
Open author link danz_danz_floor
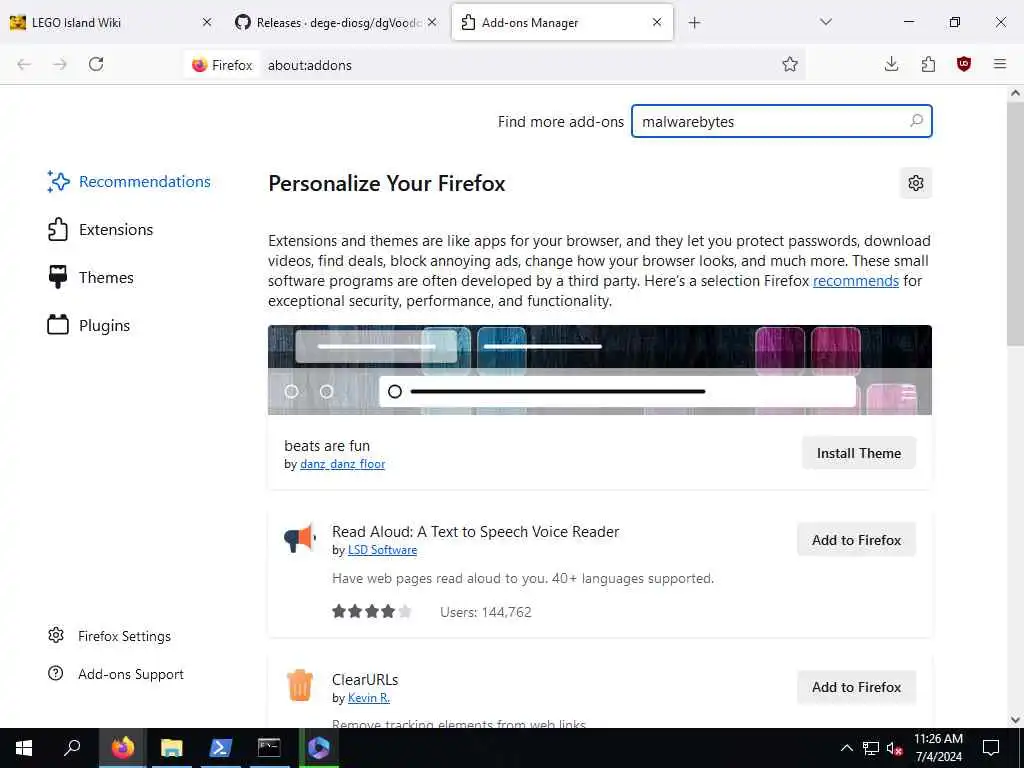coord(342,464)
